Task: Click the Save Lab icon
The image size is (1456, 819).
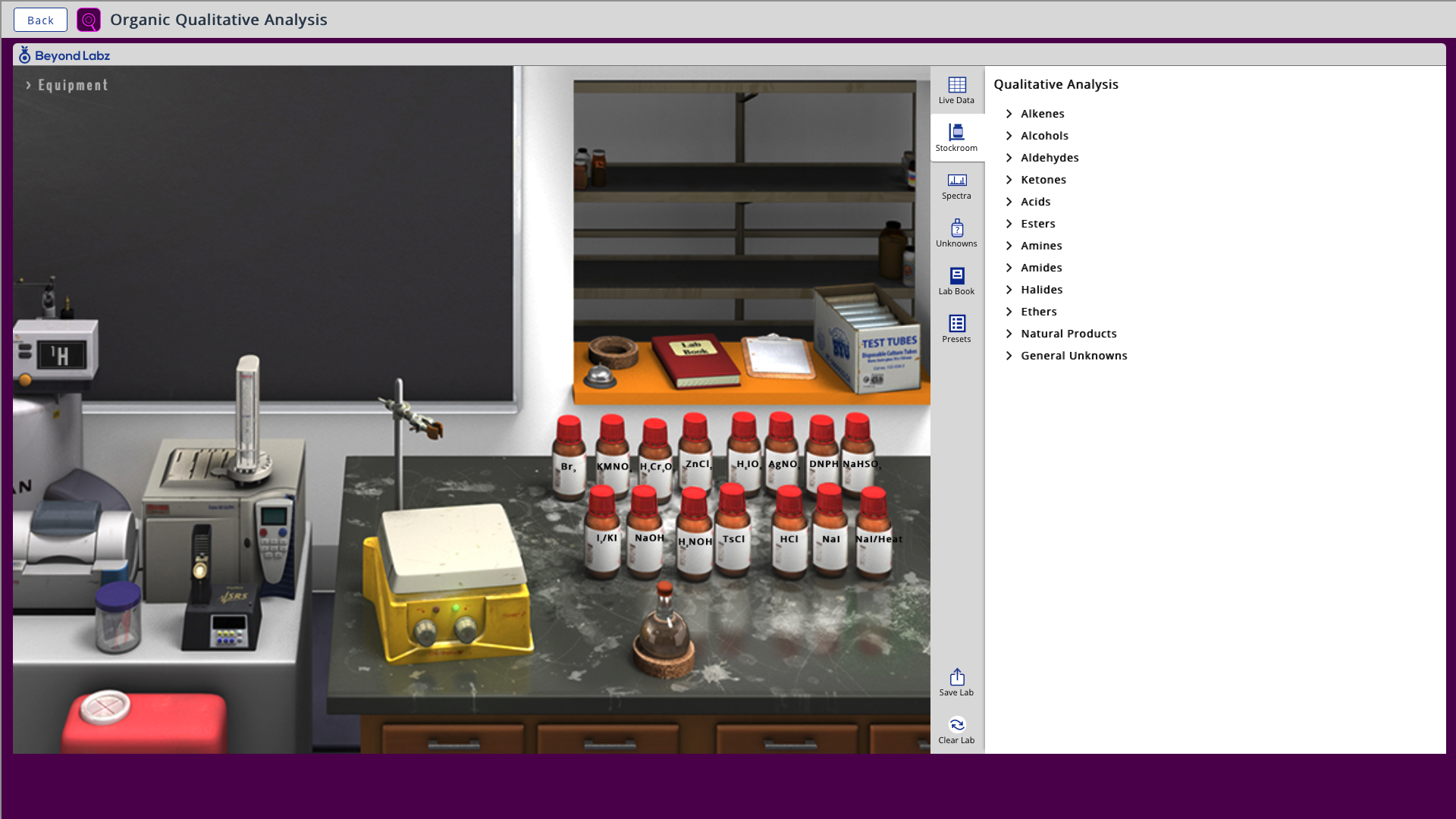Action: point(956,682)
